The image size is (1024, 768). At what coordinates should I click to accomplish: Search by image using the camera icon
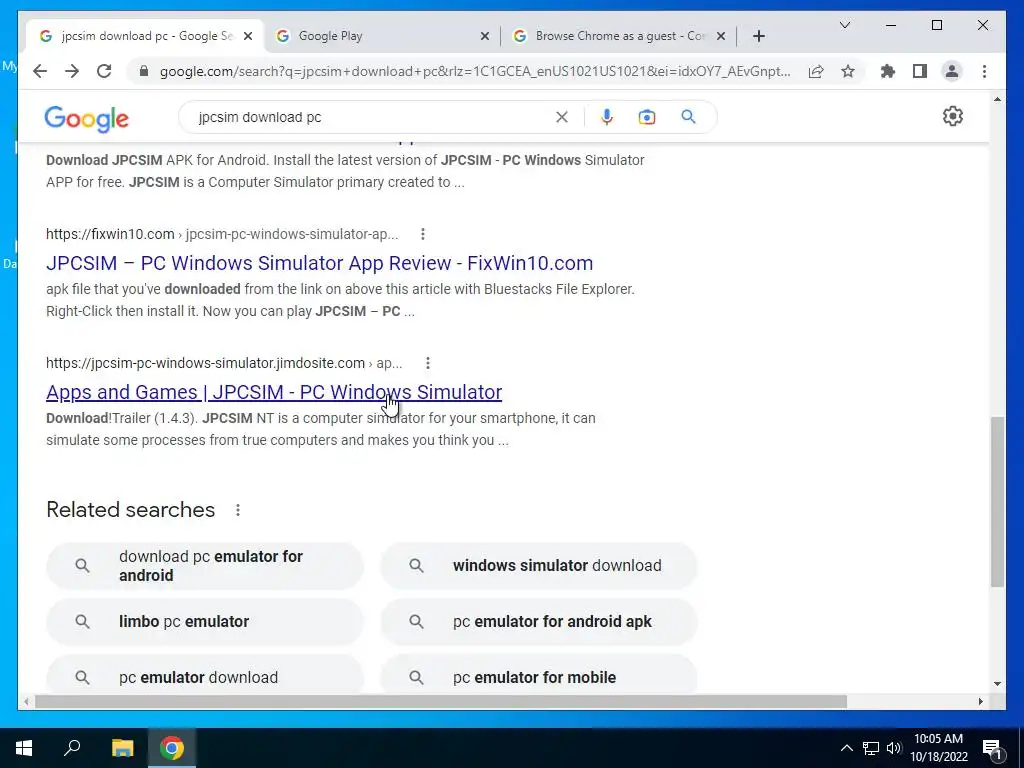pyautogui.click(x=647, y=117)
